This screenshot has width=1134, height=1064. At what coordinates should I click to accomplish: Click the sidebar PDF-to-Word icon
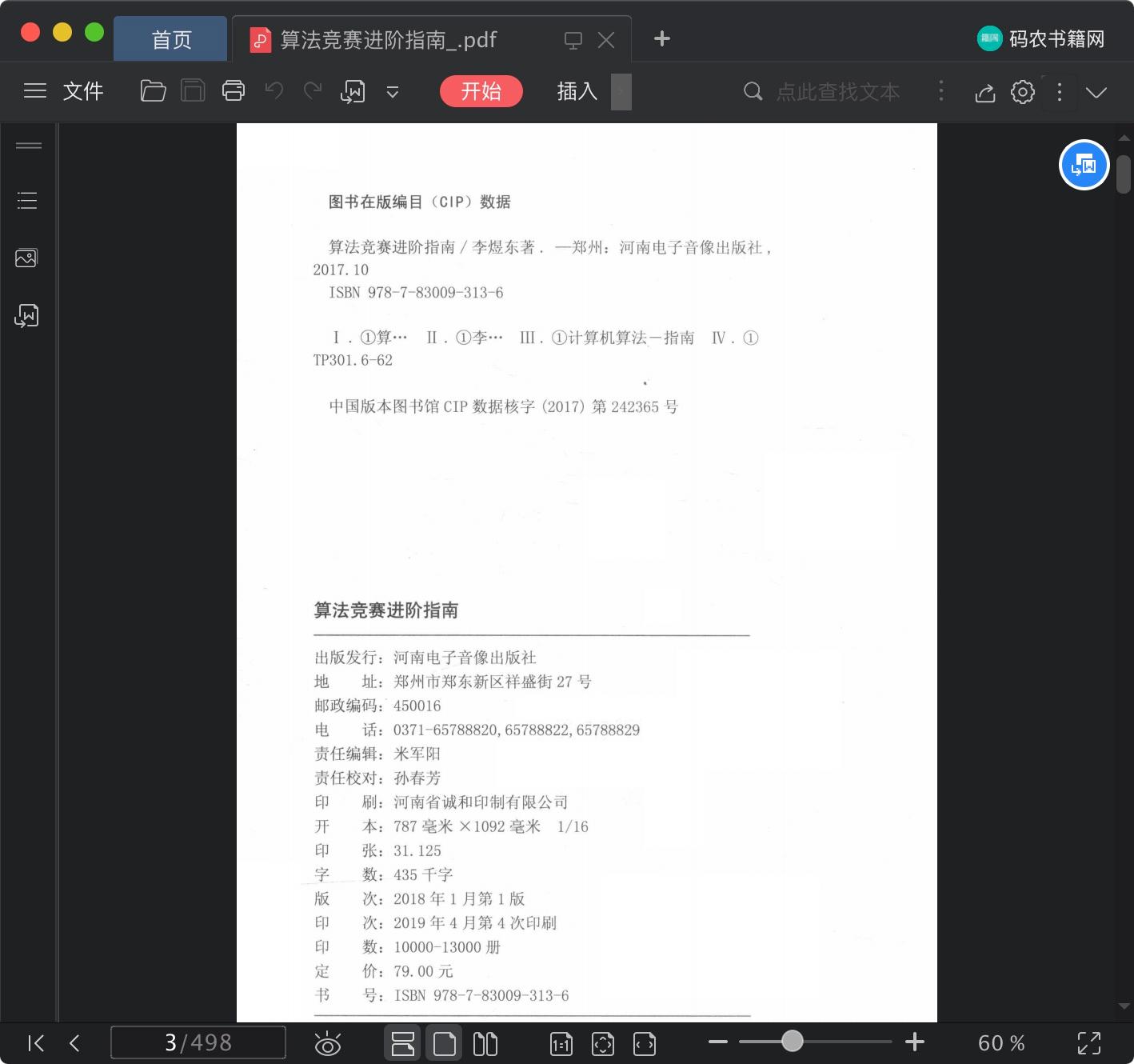tap(26, 316)
